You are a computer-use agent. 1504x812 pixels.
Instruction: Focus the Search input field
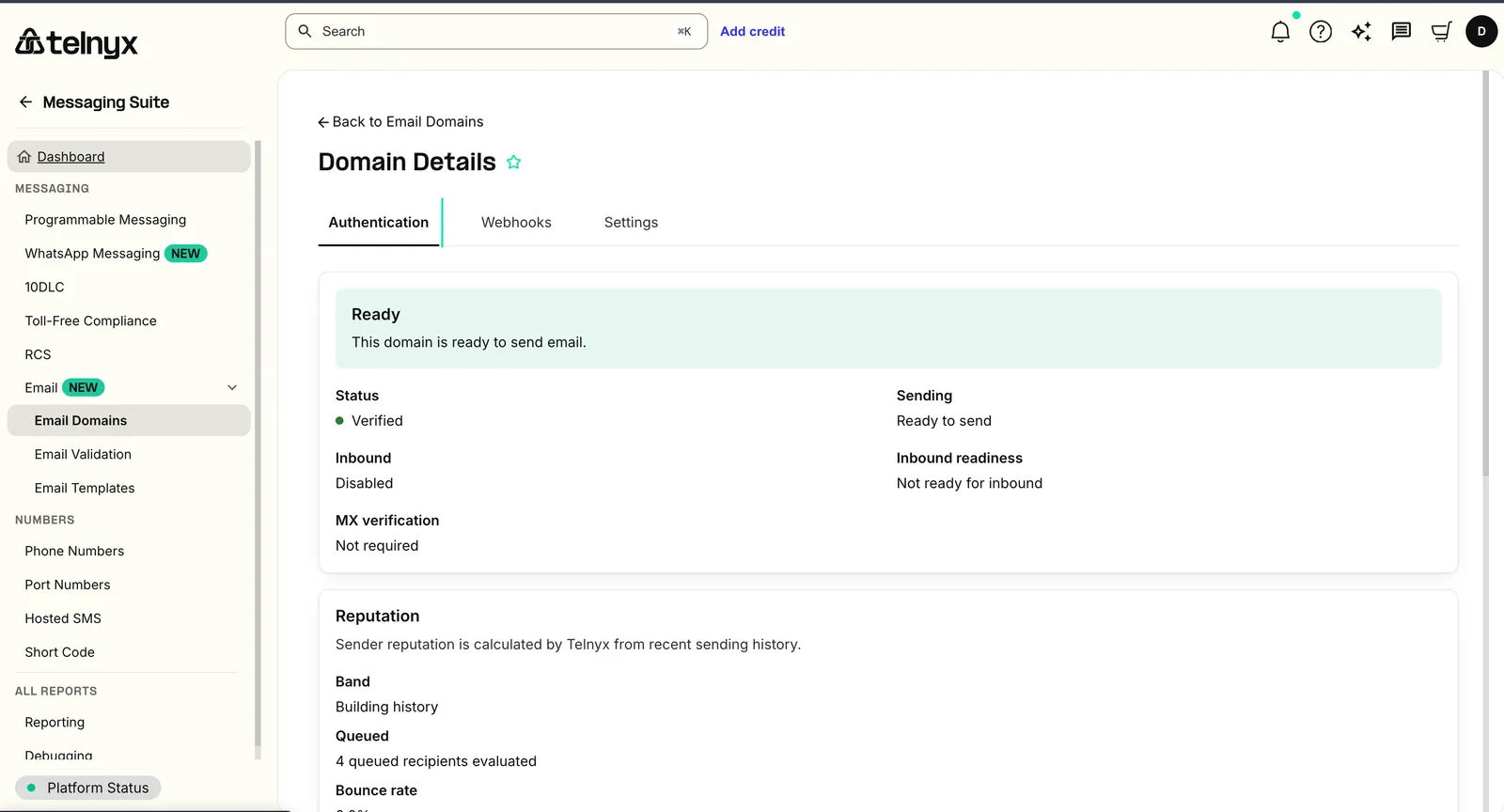[496, 31]
